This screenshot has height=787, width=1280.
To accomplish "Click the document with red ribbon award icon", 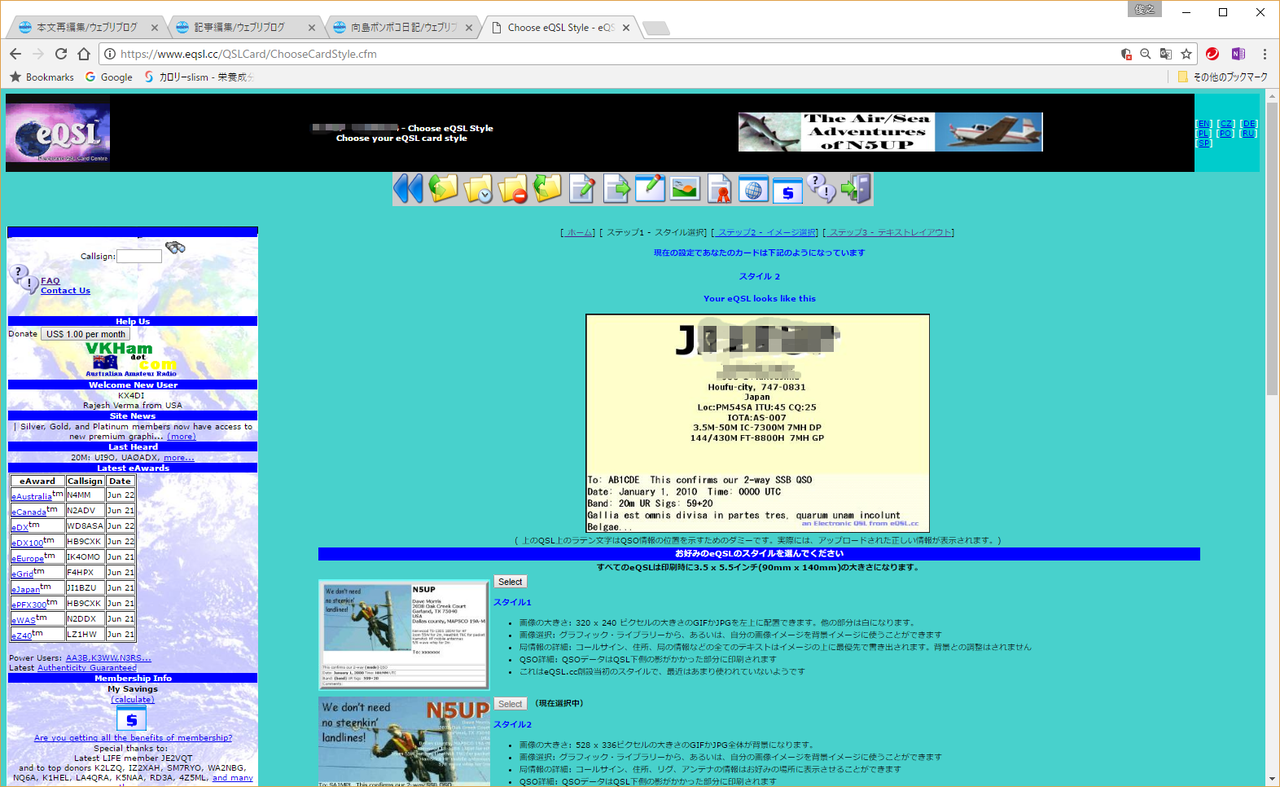I will (x=719, y=188).
